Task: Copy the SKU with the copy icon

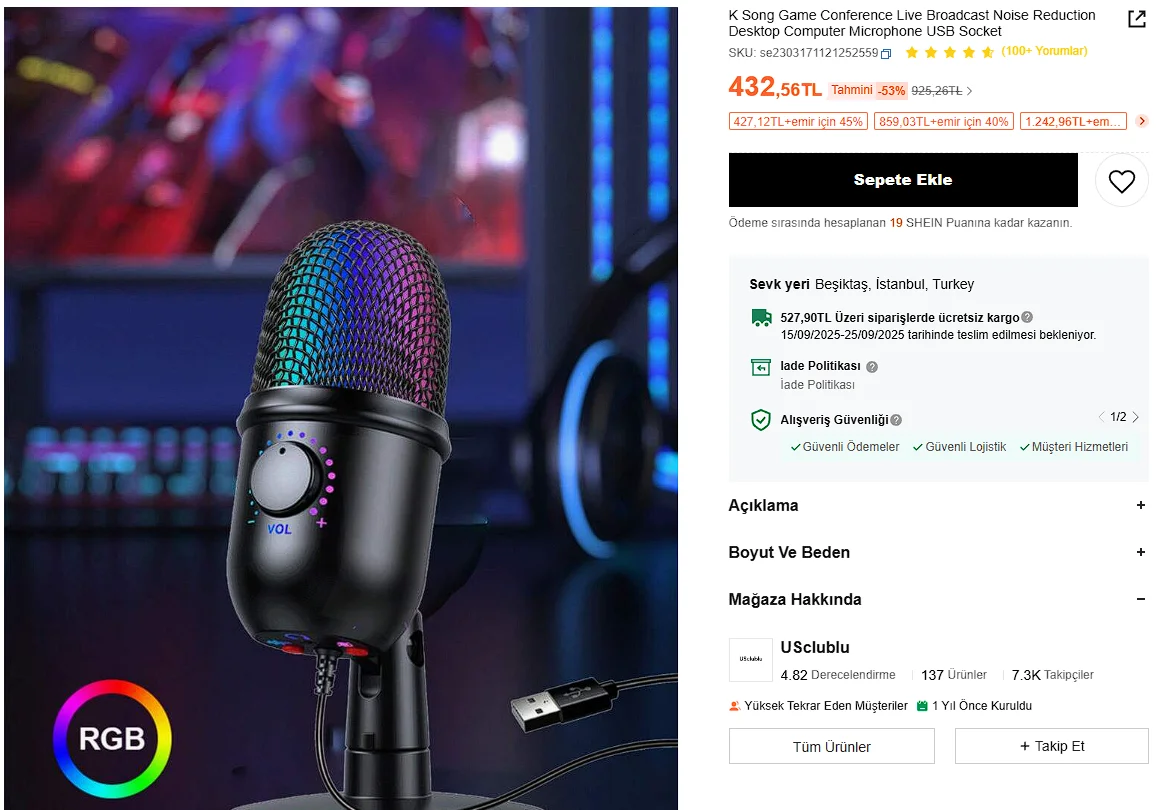Action: [886, 53]
